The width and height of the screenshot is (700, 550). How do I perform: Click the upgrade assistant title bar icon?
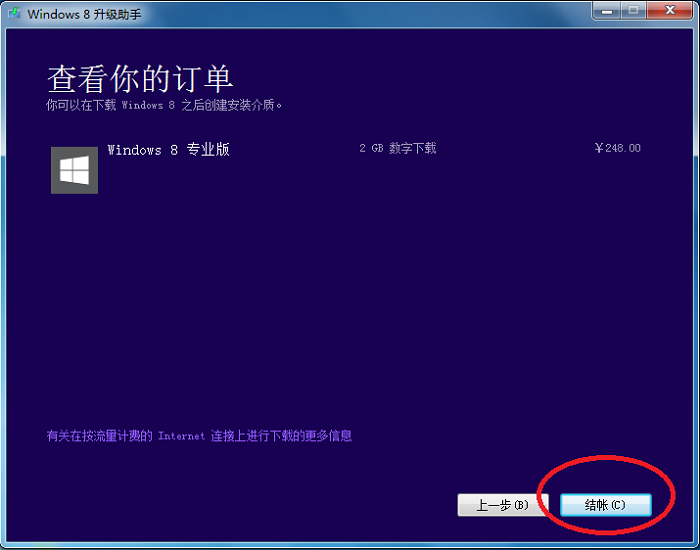coord(14,13)
